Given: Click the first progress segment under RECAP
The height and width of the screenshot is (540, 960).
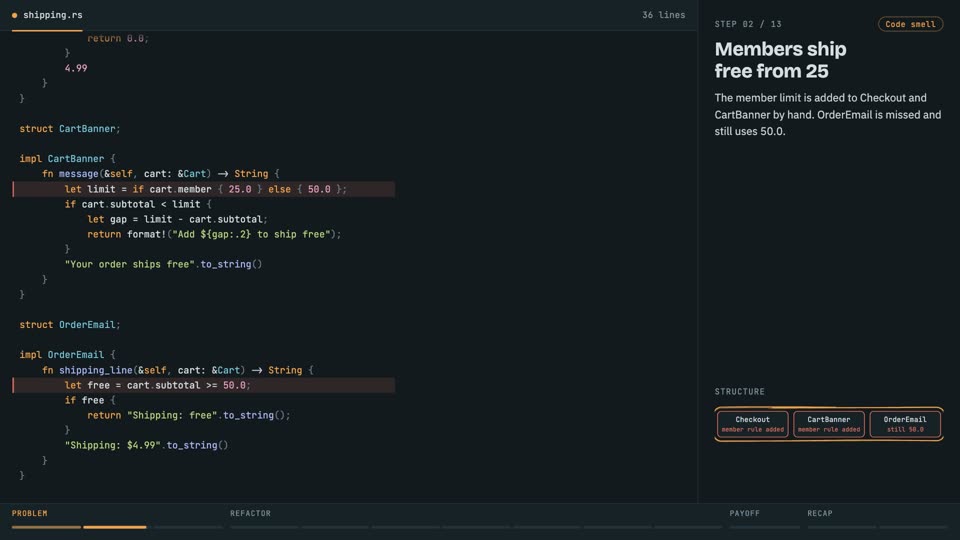Looking at the screenshot, I should coord(841,527).
